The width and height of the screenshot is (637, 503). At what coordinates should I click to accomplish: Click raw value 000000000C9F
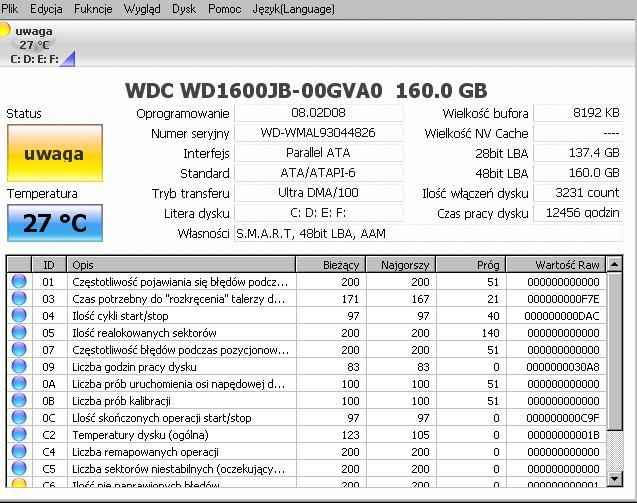click(563, 418)
